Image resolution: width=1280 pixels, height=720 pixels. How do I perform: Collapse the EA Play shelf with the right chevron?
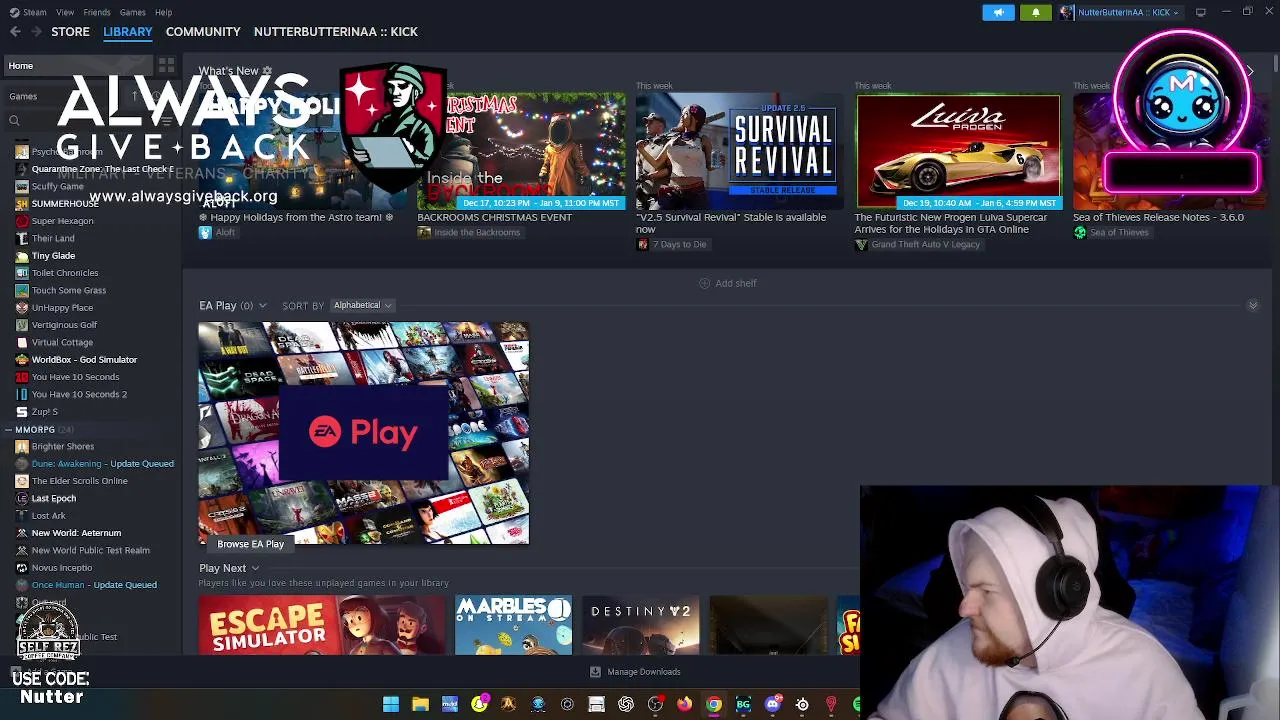(x=1252, y=305)
